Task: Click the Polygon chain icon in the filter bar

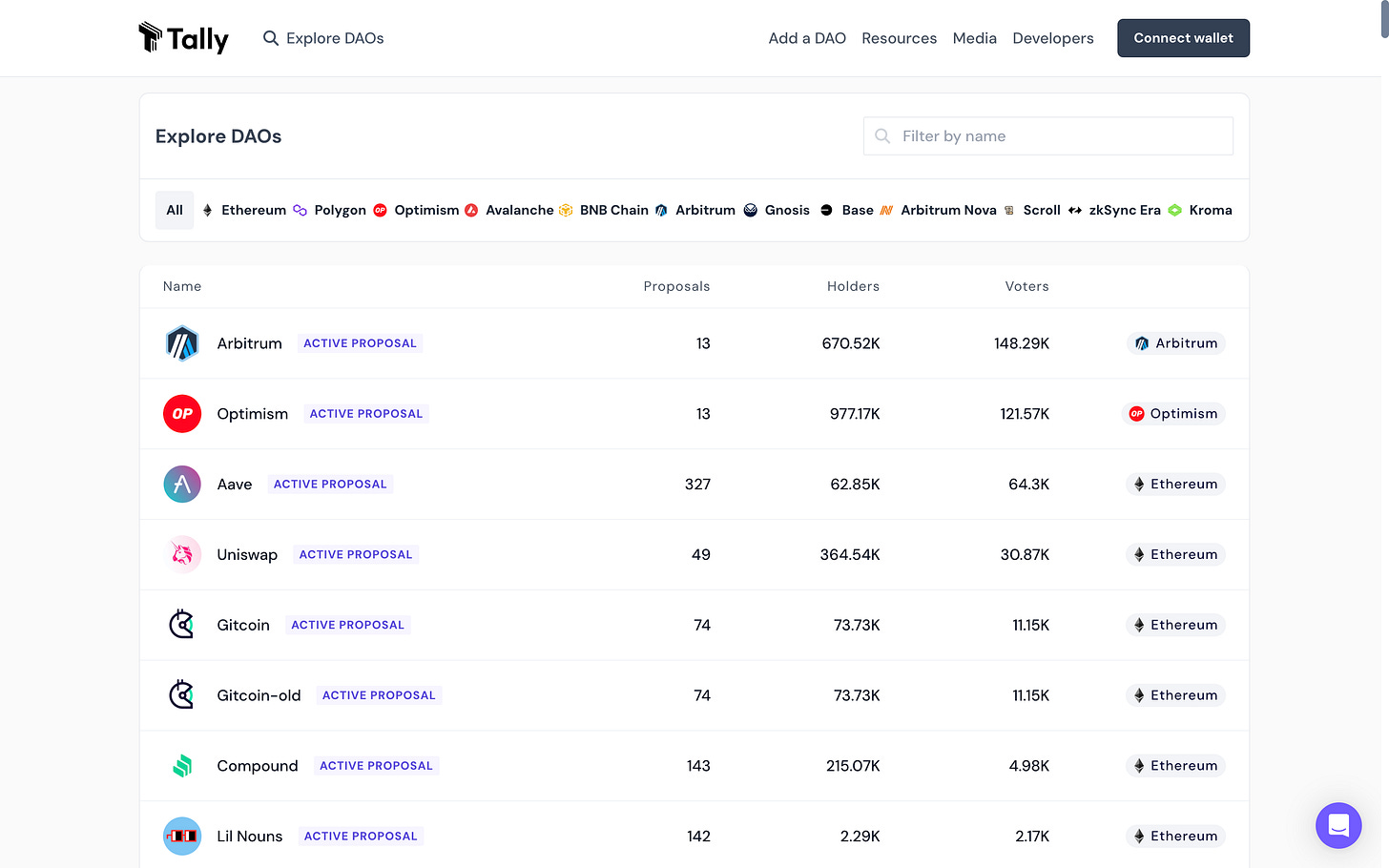Action: [300, 210]
